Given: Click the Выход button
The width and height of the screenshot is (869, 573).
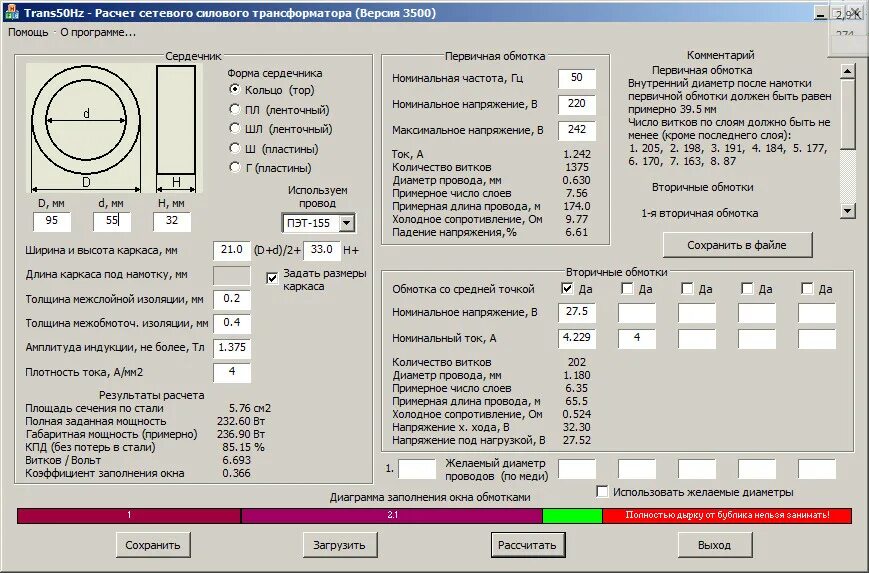Looking at the screenshot, I should point(714,545).
